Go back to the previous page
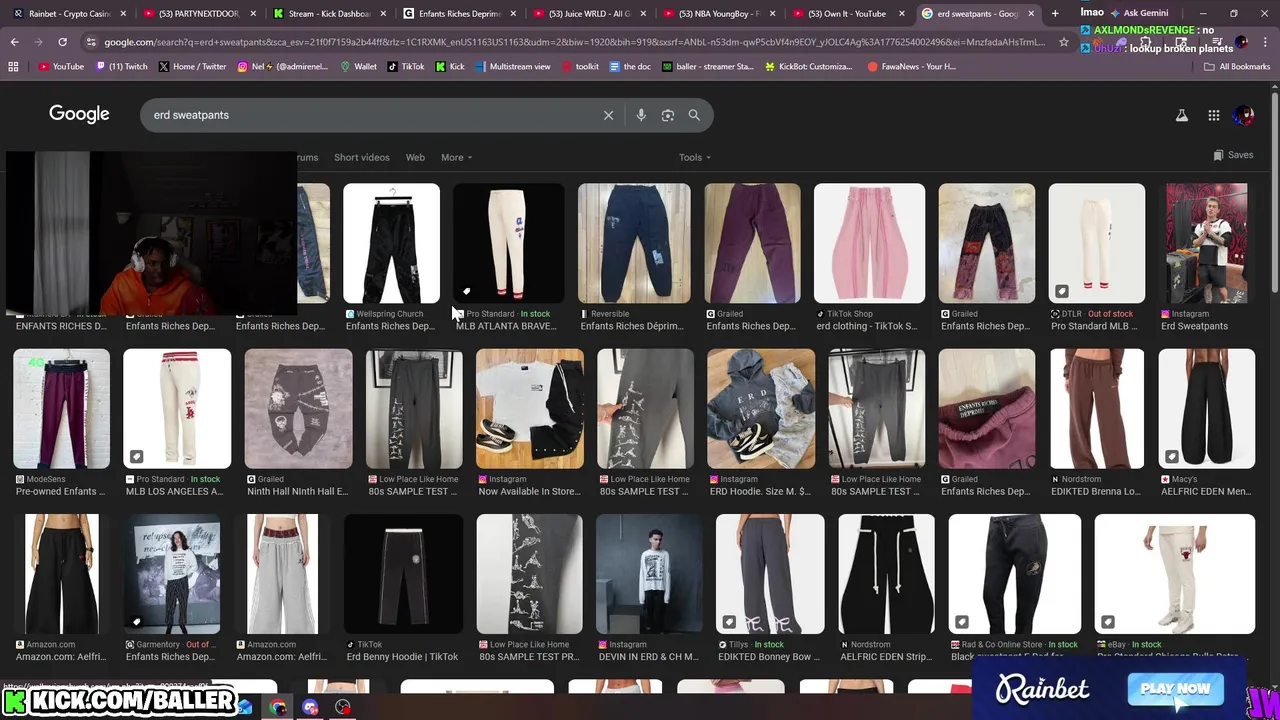1280x720 pixels. [x=14, y=42]
